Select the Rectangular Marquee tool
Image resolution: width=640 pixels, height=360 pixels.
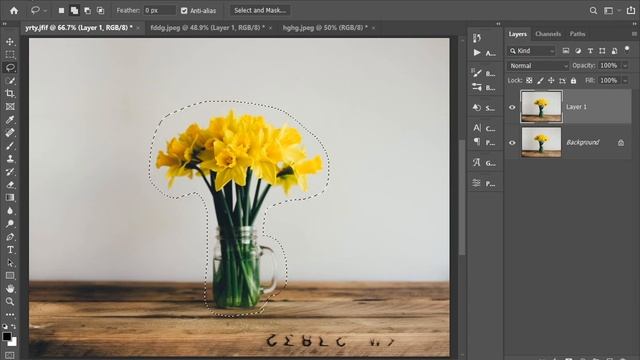click(x=10, y=54)
